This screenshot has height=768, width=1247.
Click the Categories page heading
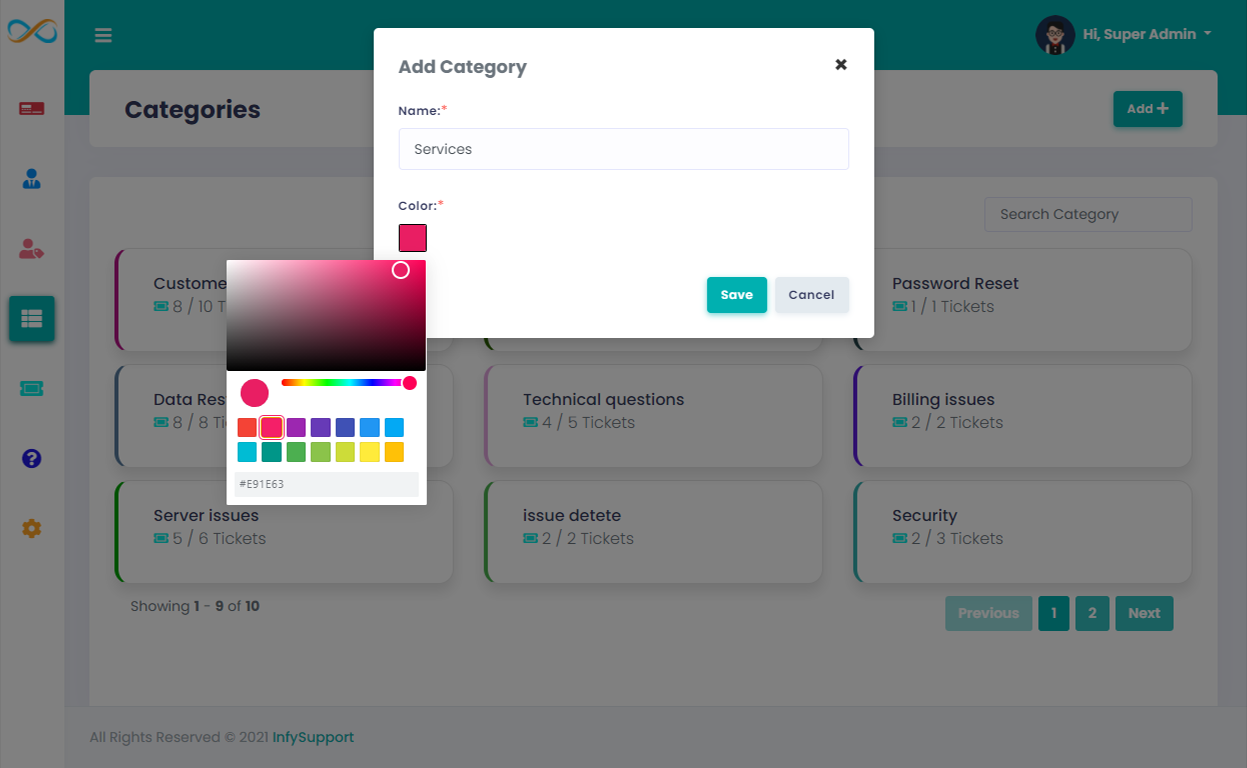pos(192,110)
